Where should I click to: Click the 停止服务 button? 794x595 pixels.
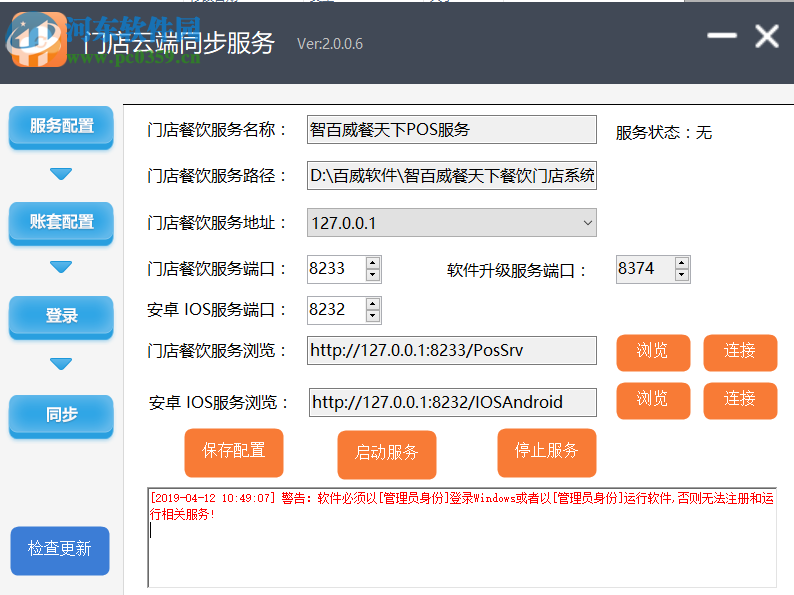(x=547, y=453)
